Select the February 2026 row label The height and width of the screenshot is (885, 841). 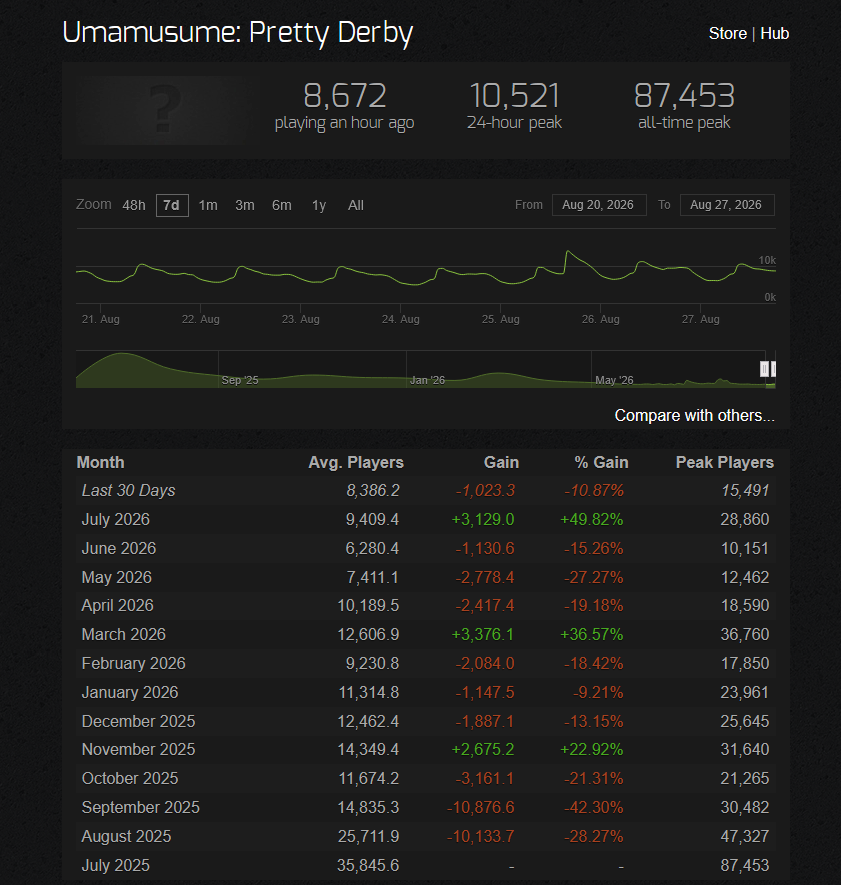[134, 663]
